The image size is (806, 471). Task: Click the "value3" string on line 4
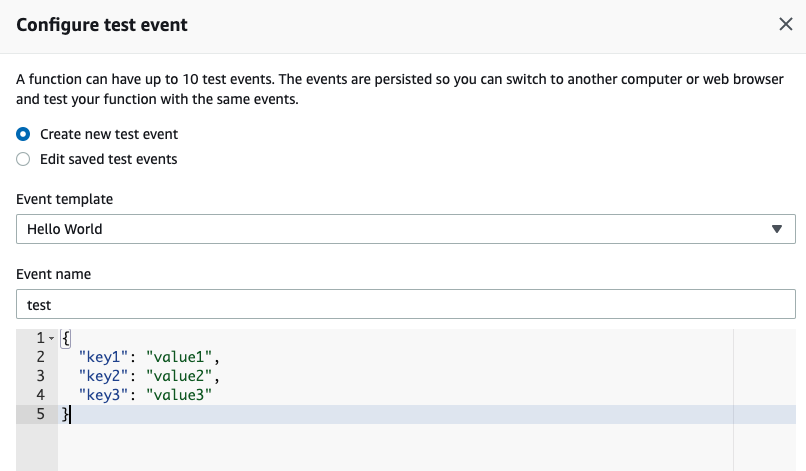[179, 395]
